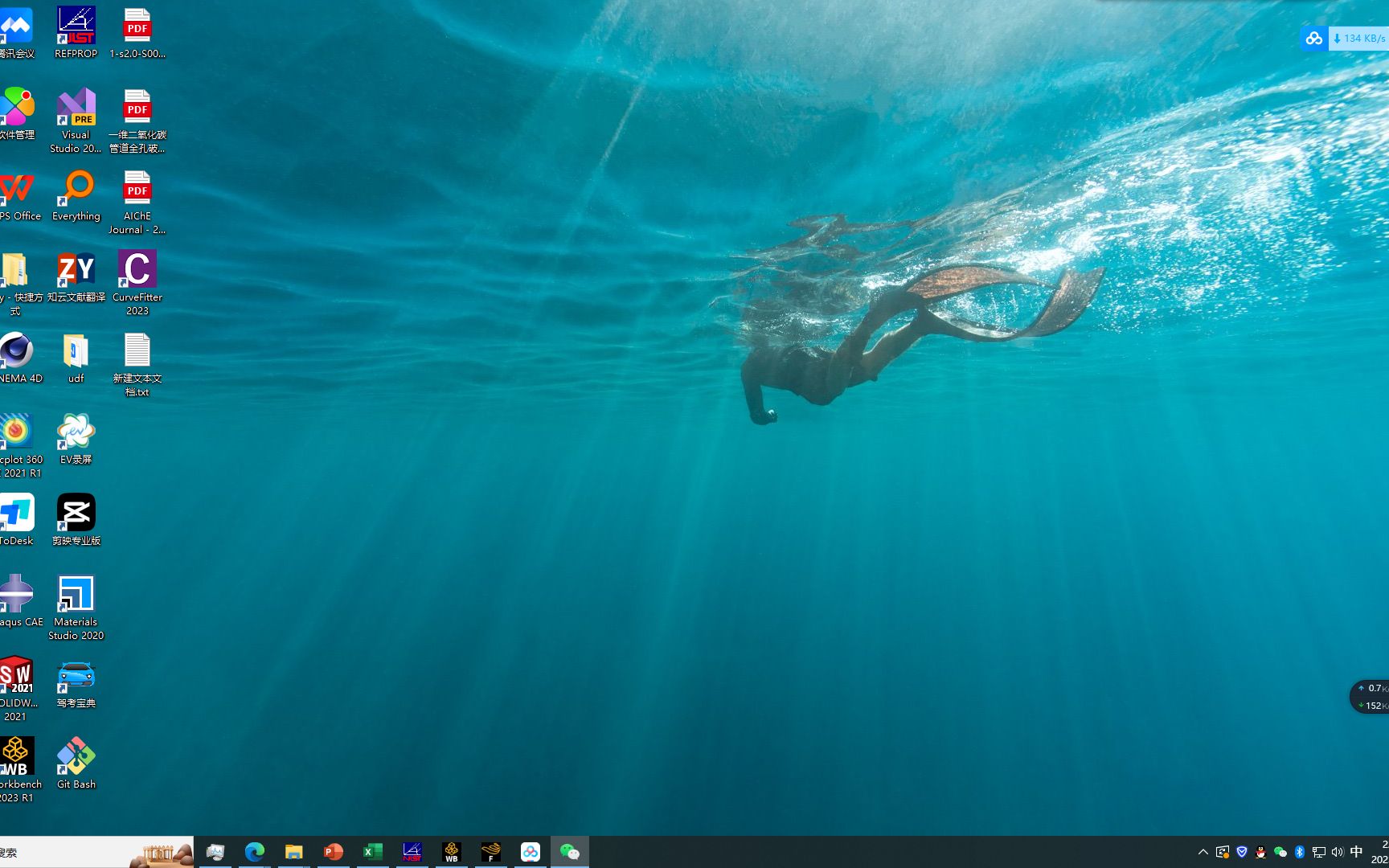Viewport: 1389px width, 868px height.
Task: Expand the hidden system tray icons
Action: click(1203, 852)
